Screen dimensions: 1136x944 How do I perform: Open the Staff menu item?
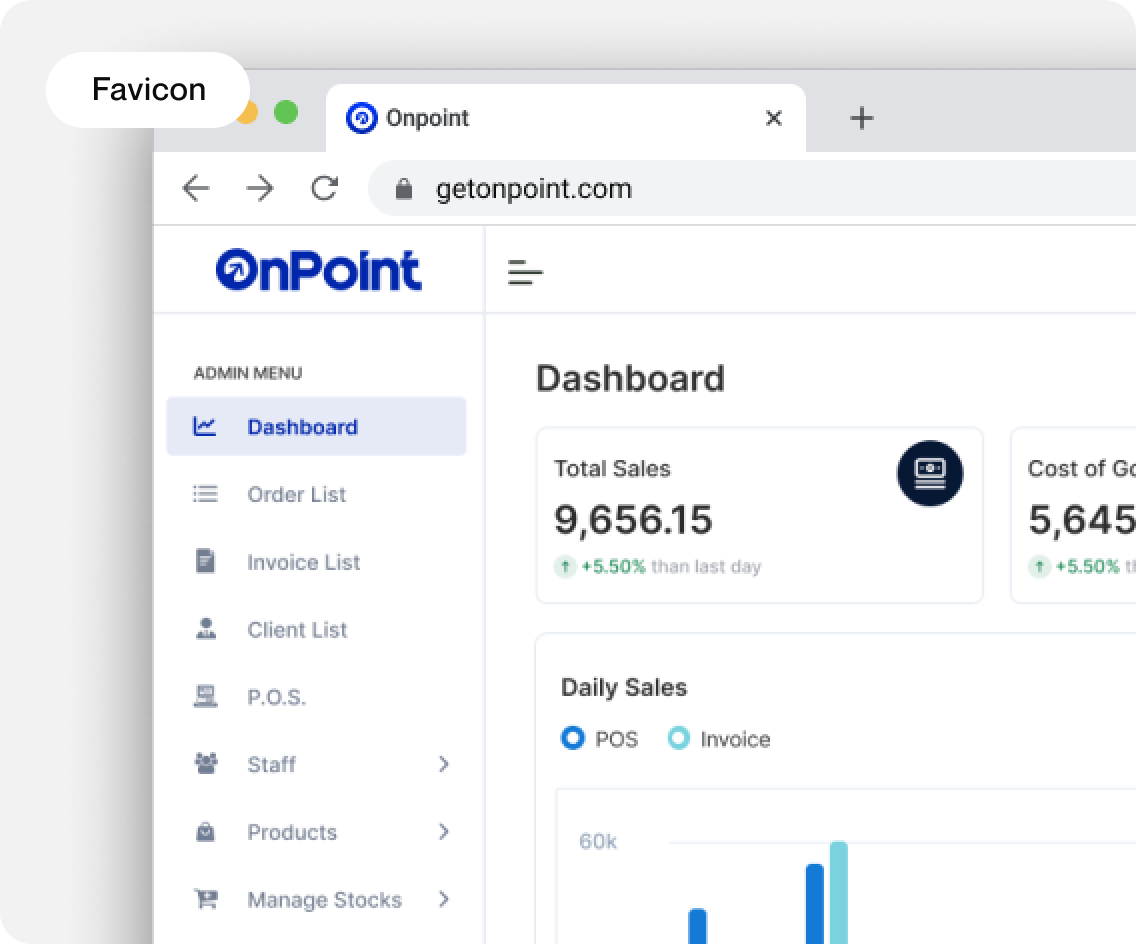pyautogui.click(x=317, y=764)
